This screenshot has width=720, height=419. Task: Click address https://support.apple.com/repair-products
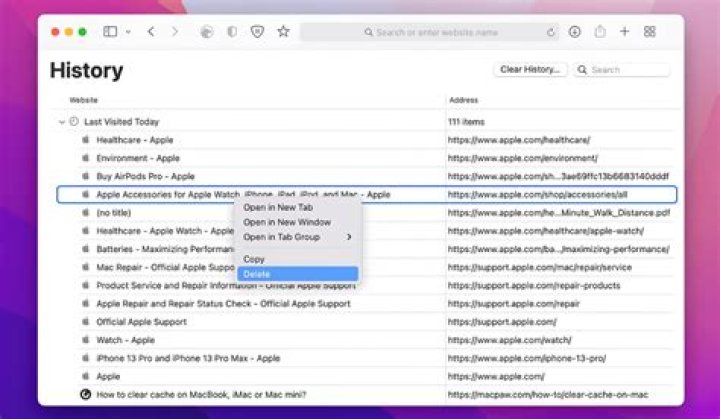pyautogui.click(x=534, y=285)
